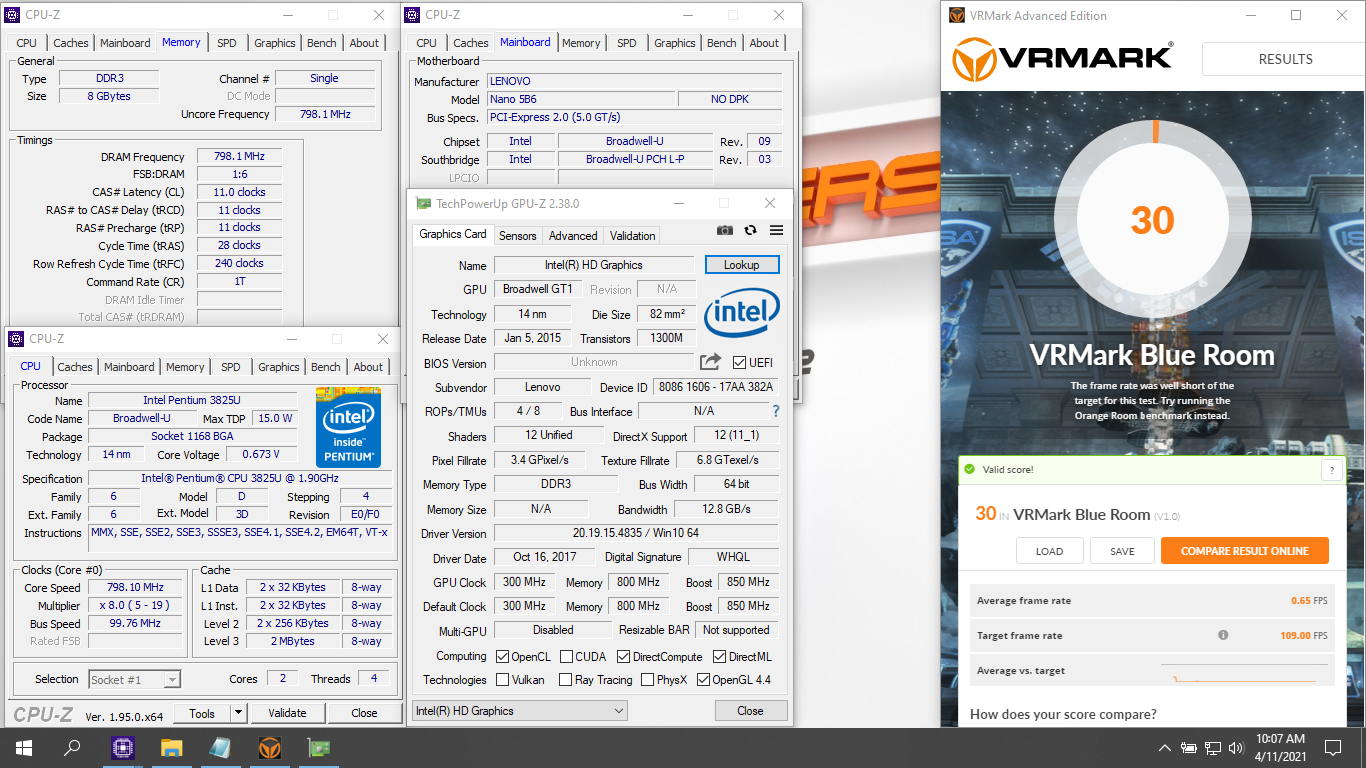Open the GPU-Z hamburger menu
The width and height of the screenshot is (1366, 768).
(x=777, y=230)
